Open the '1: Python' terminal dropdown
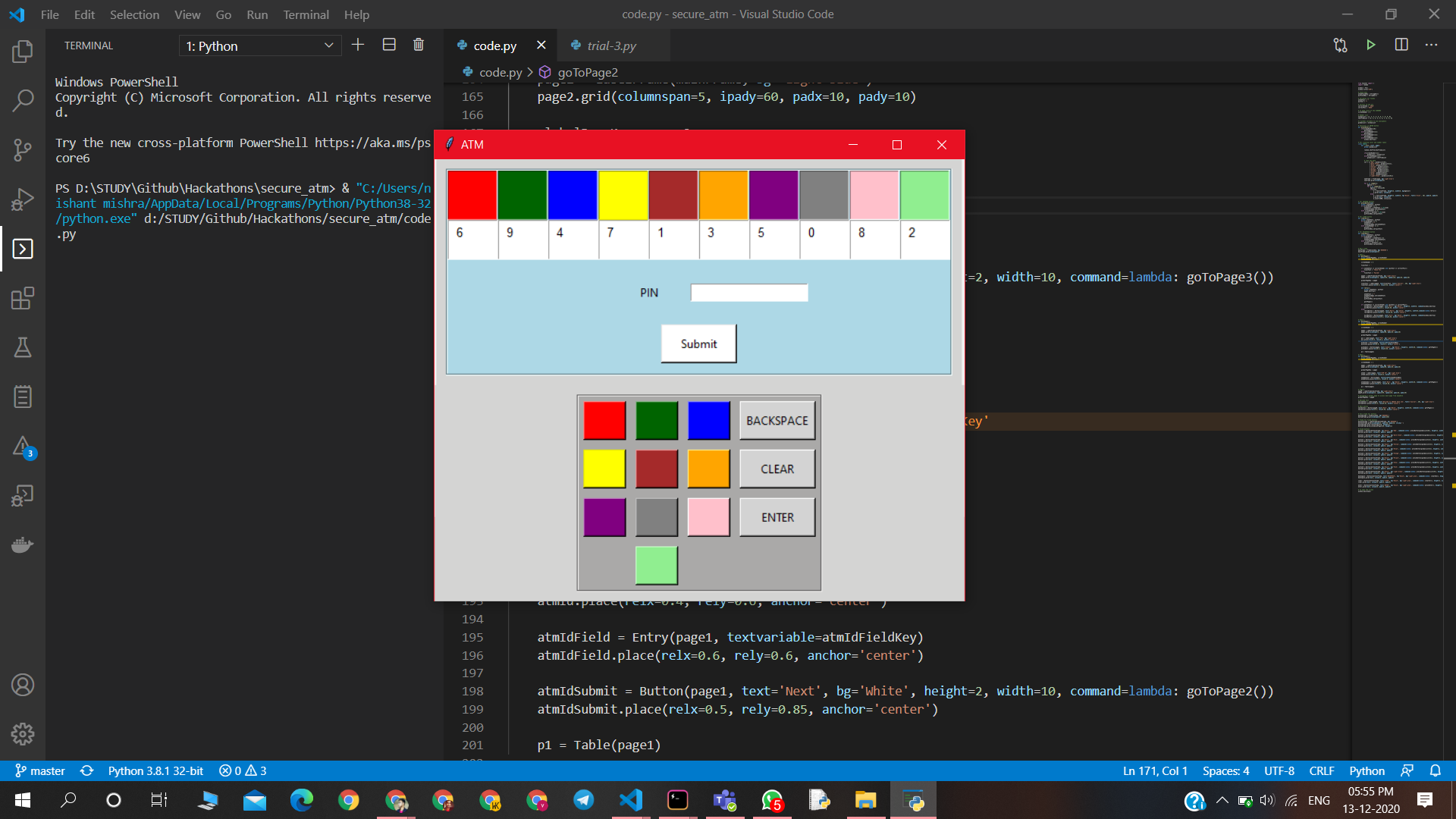This screenshot has width=1456, height=819. [x=260, y=46]
